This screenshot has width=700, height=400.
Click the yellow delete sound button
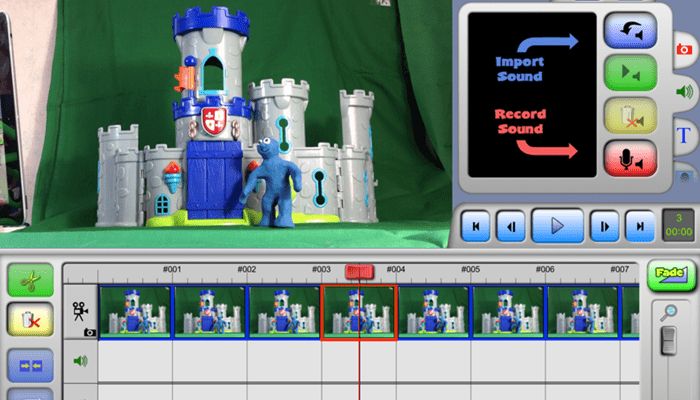coord(630,116)
